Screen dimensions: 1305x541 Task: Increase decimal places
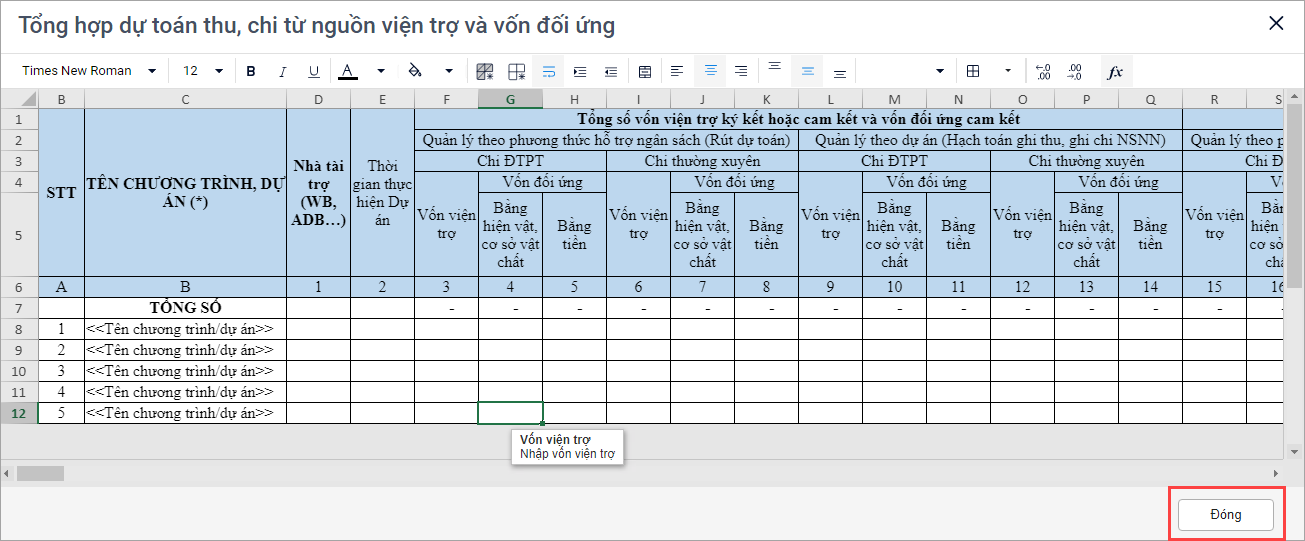[x=1043, y=71]
